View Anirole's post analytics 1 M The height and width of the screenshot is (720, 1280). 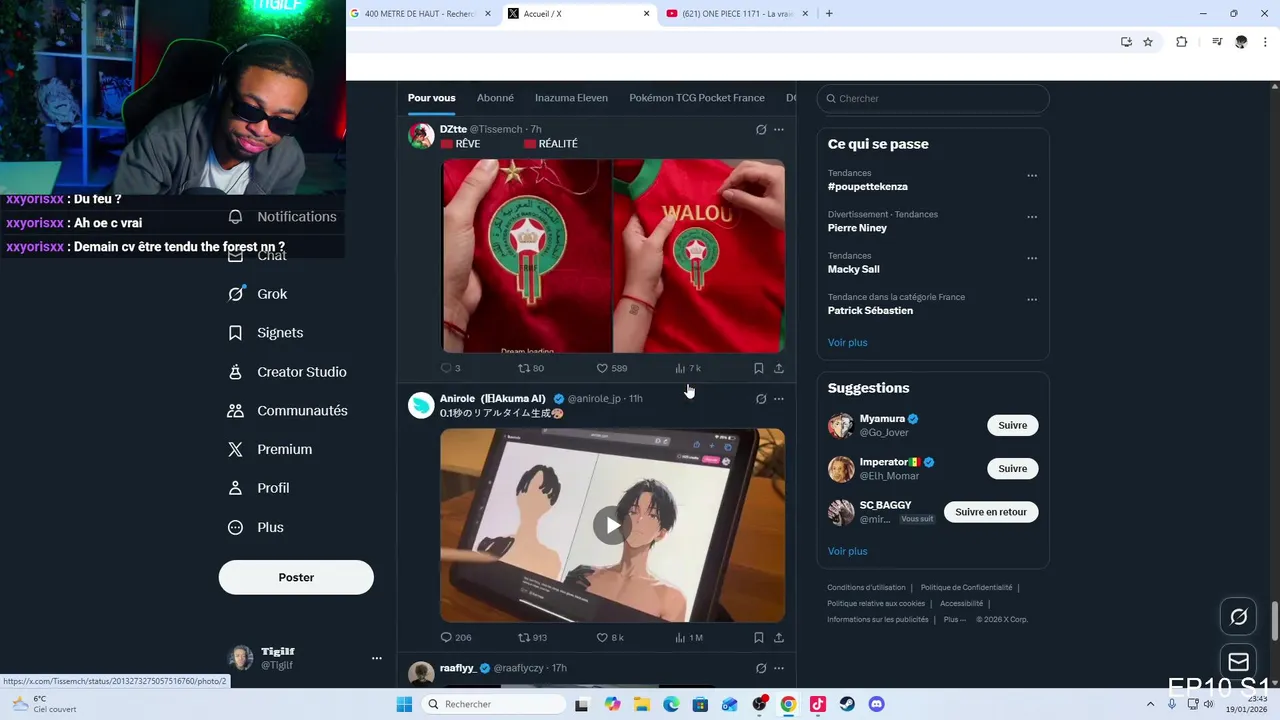(689, 637)
